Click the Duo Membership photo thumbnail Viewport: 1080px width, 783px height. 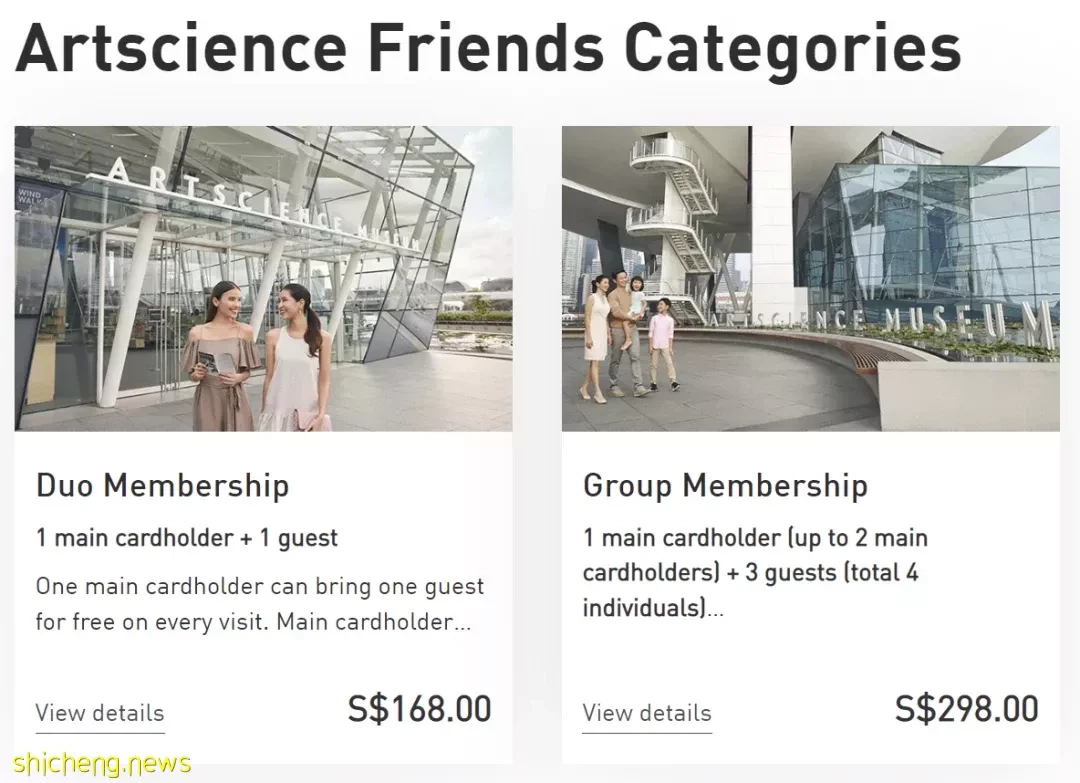pos(263,278)
